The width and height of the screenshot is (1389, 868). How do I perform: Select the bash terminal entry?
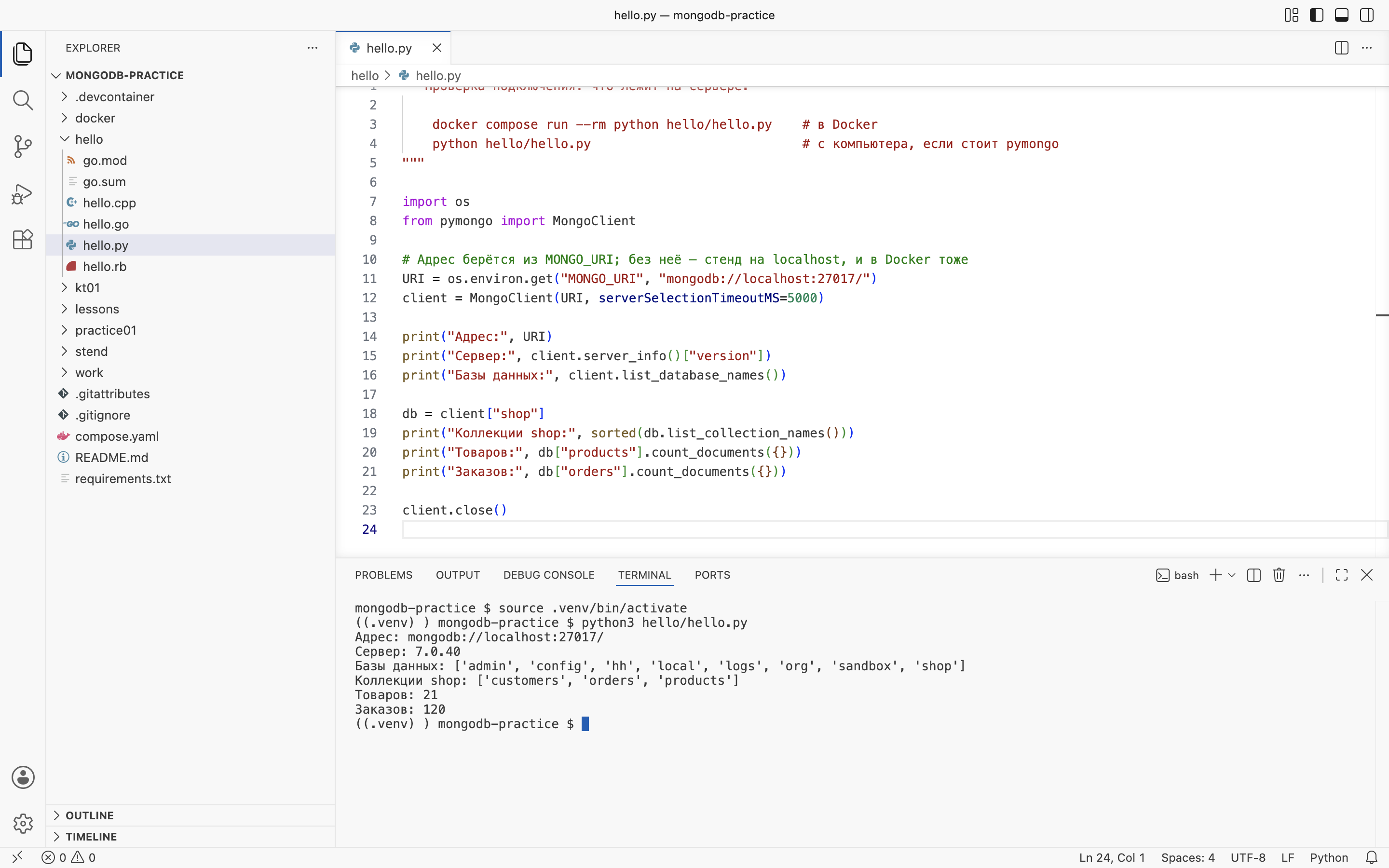pyautogui.click(x=1177, y=575)
